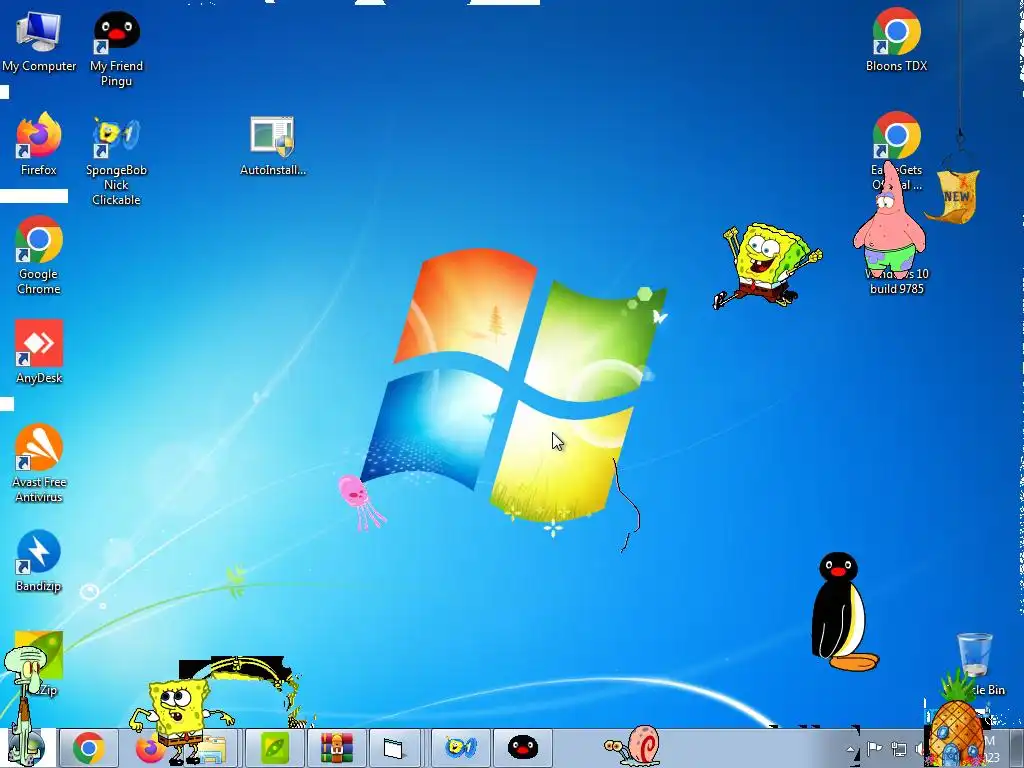The width and height of the screenshot is (1024, 768).
Task: Select the Windows 10 build 9785 shortcut
Action: (896, 281)
